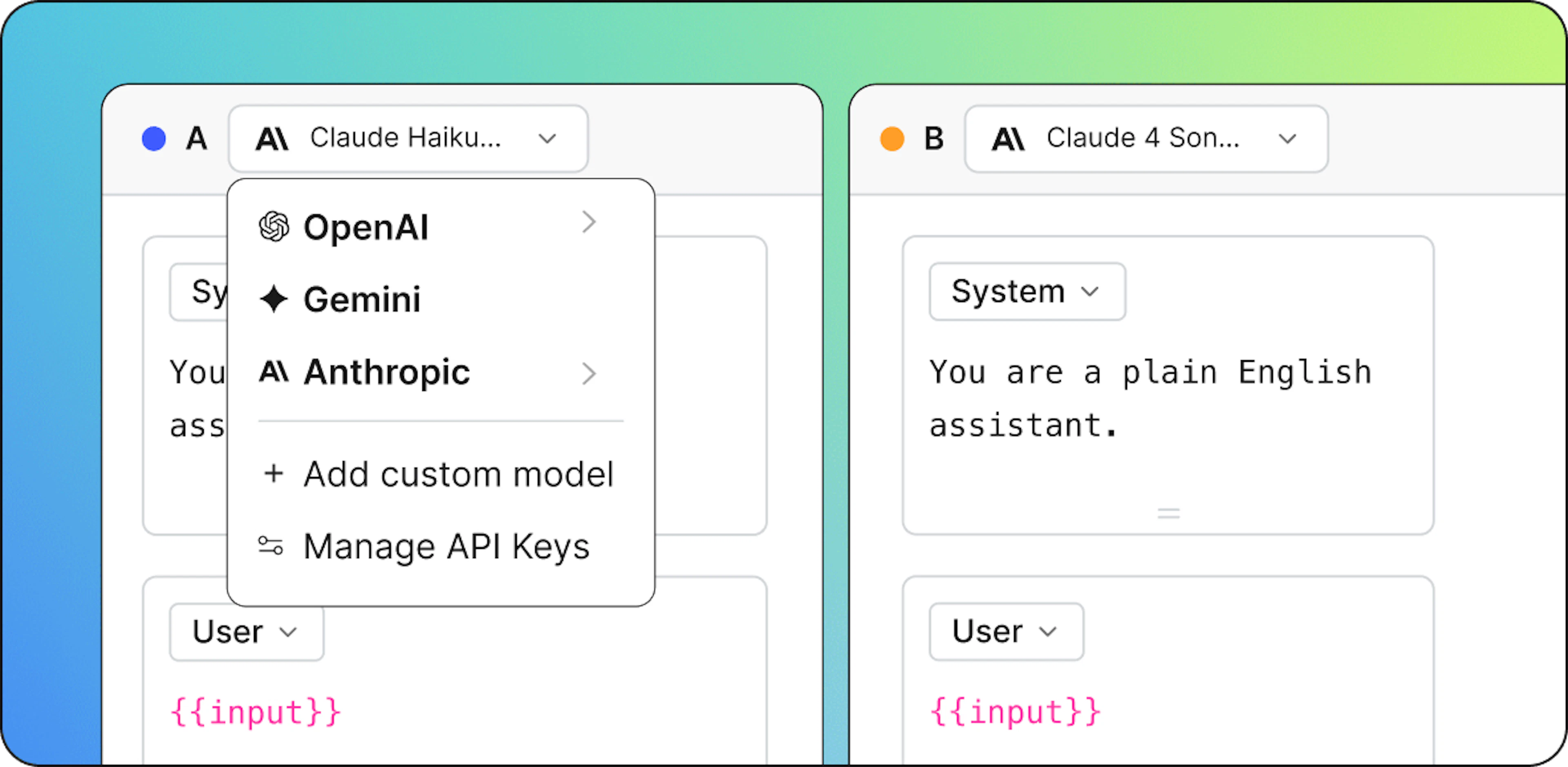Click the plus icon beside Add custom model
The image size is (1568, 767).
tap(274, 474)
